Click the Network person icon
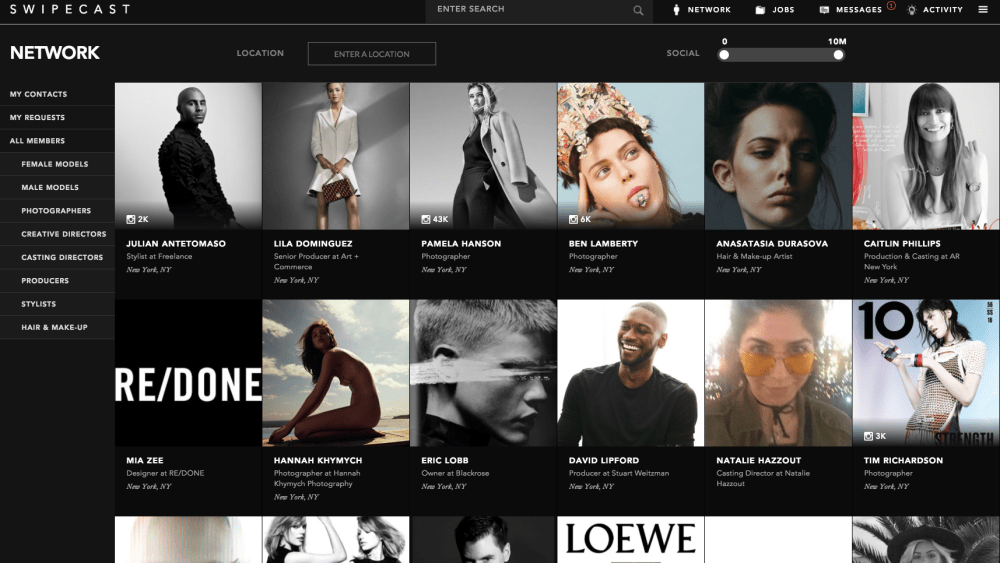The height and width of the screenshot is (563, 1000). click(x=677, y=10)
